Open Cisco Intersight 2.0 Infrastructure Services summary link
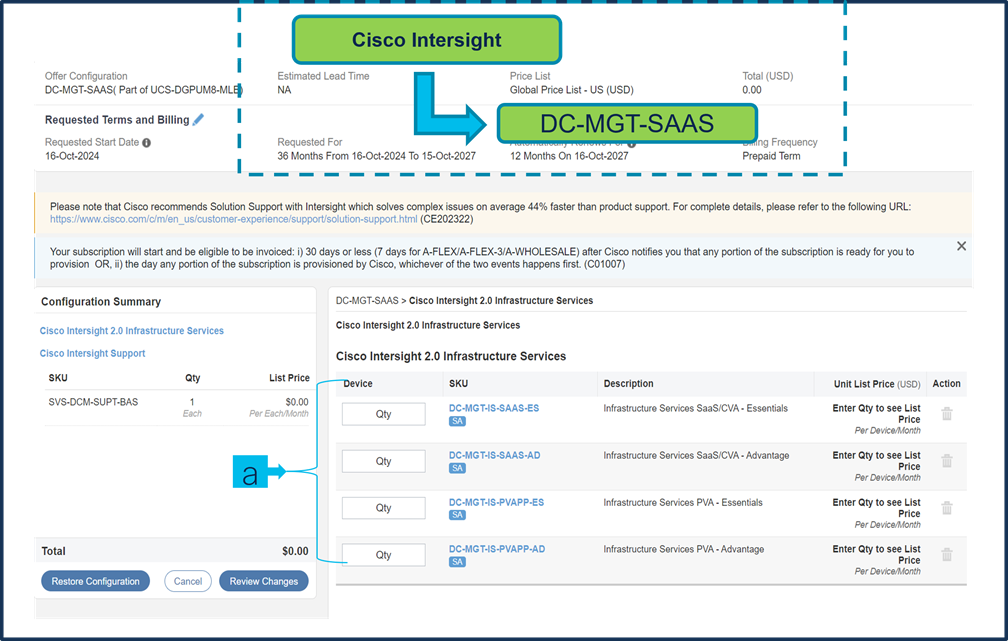 (x=132, y=330)
